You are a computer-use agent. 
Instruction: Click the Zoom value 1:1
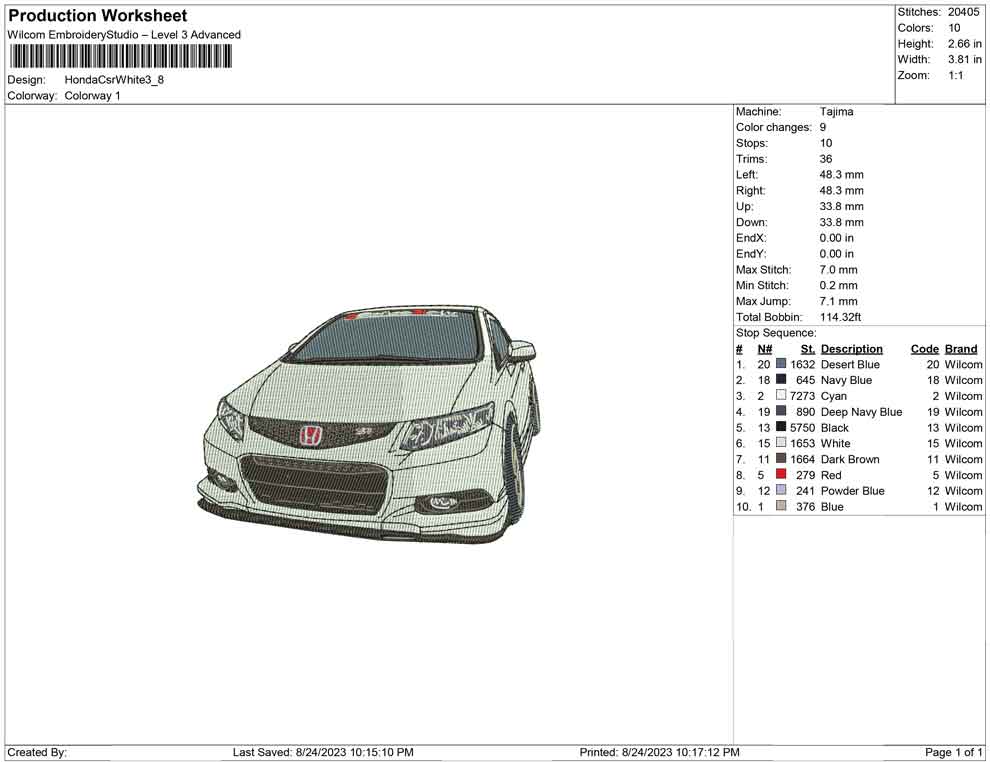956,75
